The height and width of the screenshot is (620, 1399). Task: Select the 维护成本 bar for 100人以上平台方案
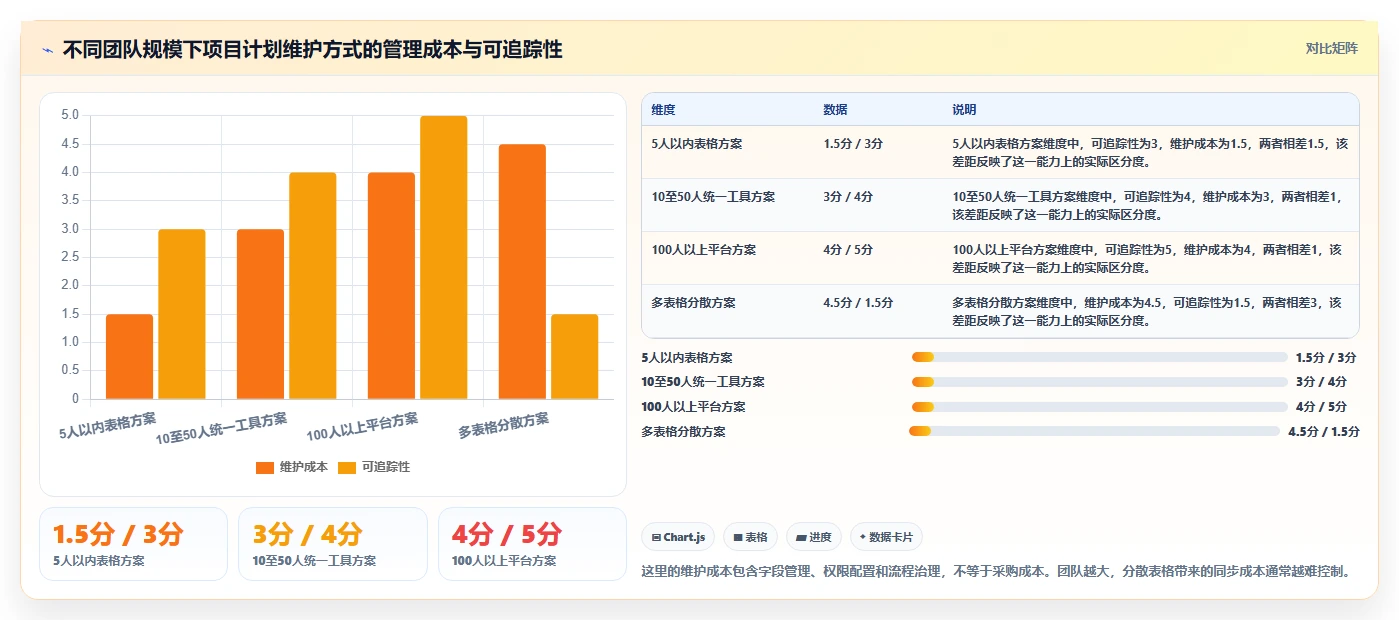coord(391,286)
